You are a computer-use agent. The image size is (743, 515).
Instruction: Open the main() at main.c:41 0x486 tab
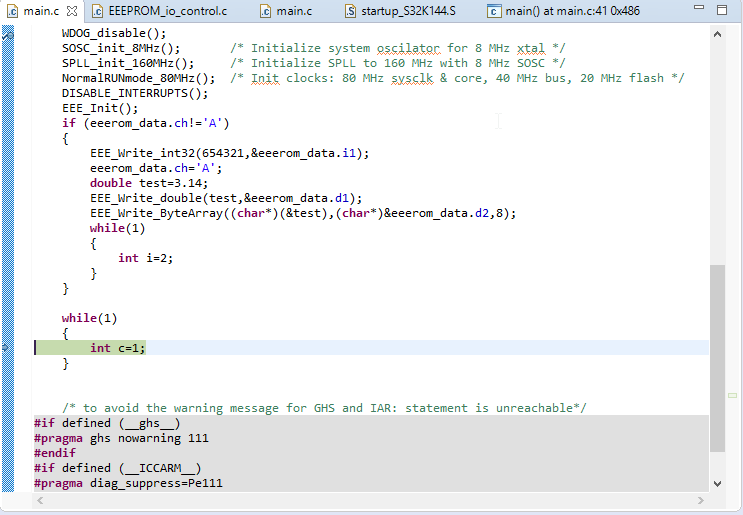[563, 11]
